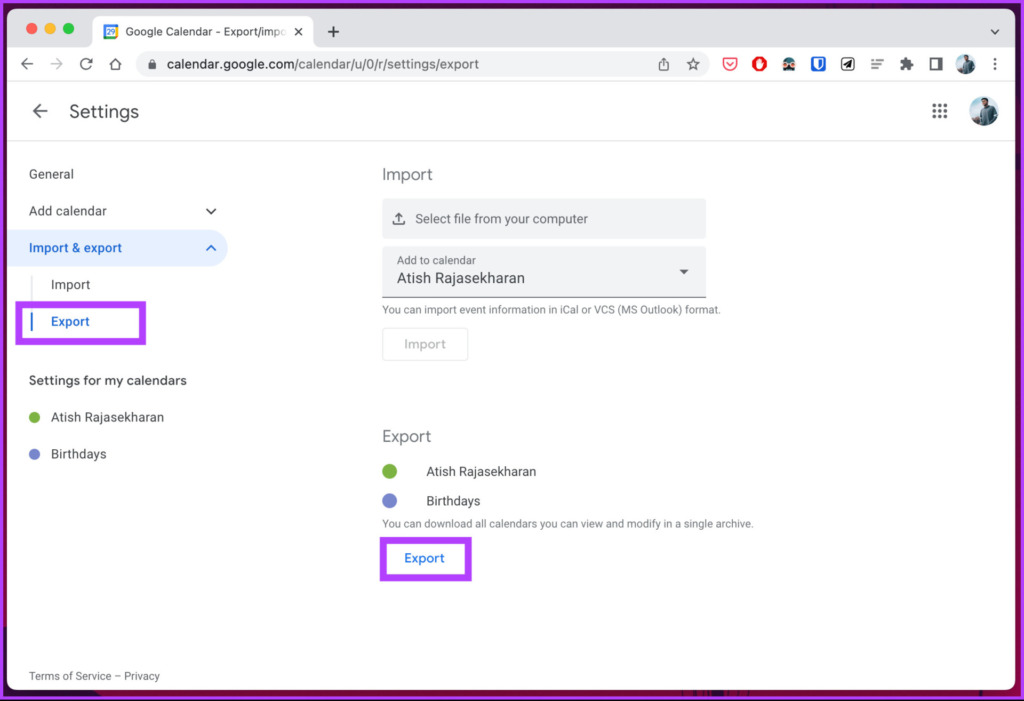Screen dimensions: 1024x701
Task: Toggle the browser side panel
Action: pos(936,64)
